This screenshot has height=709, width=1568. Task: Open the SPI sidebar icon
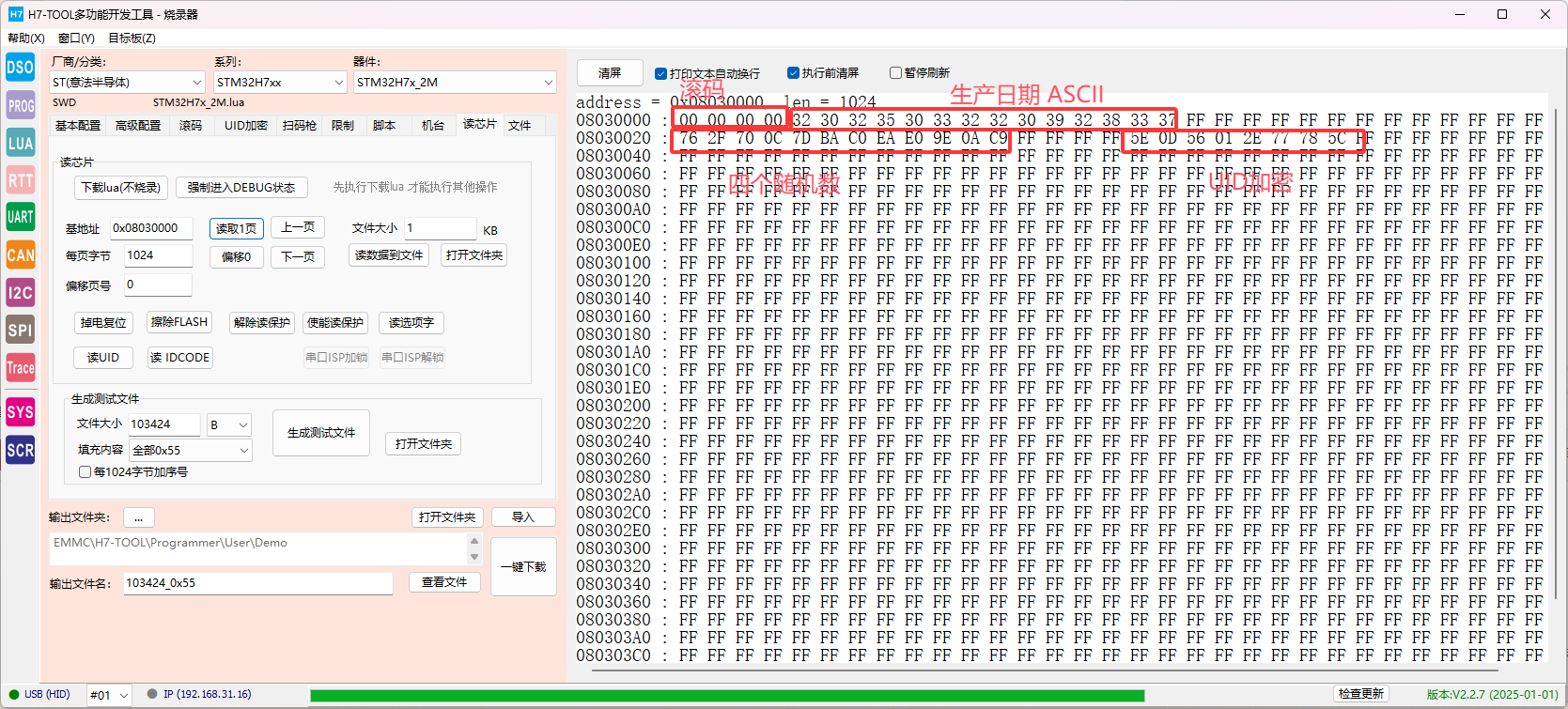point(21,330)
